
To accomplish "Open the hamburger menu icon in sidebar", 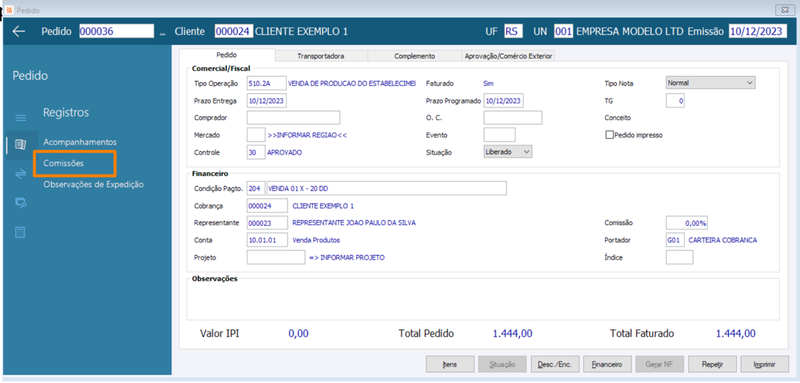I will pos(20,118).
